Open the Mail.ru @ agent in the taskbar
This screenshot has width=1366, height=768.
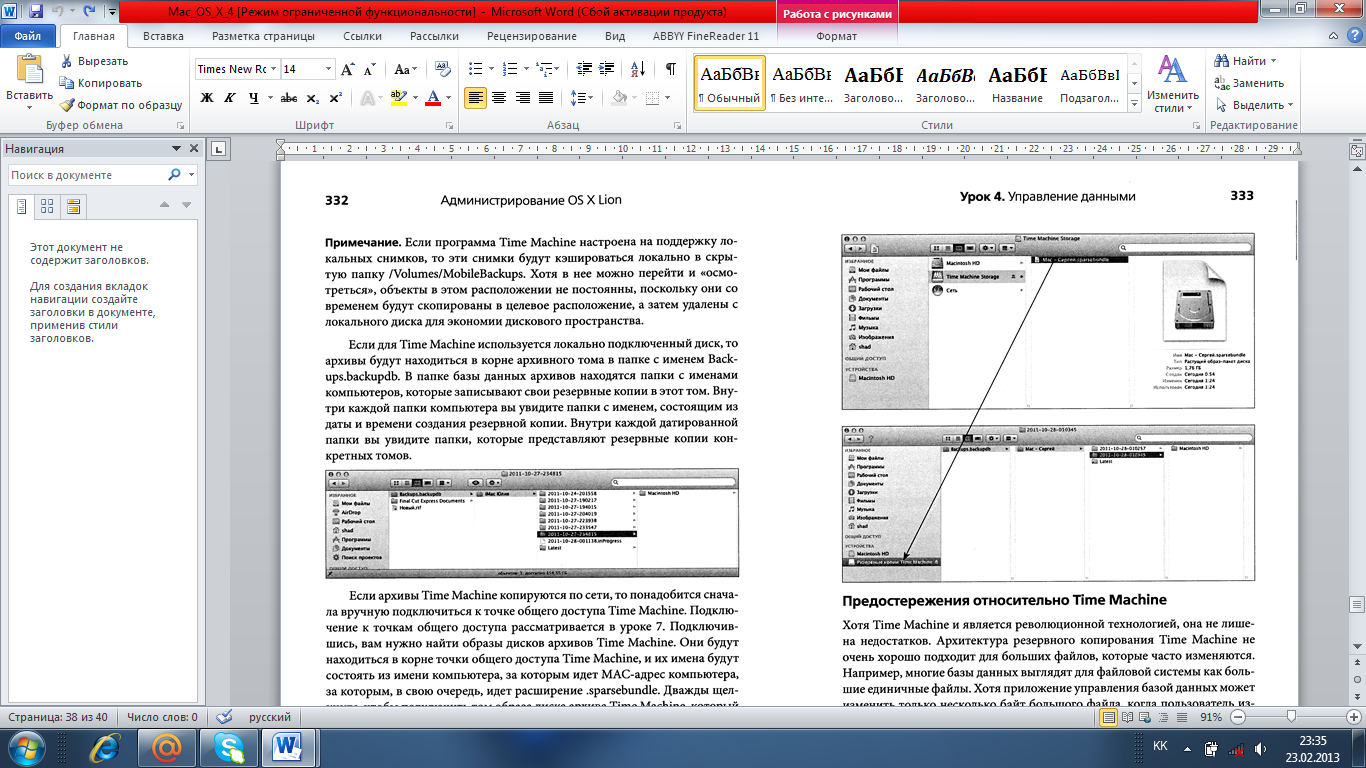pyautogui.click(x=168, y=747)
